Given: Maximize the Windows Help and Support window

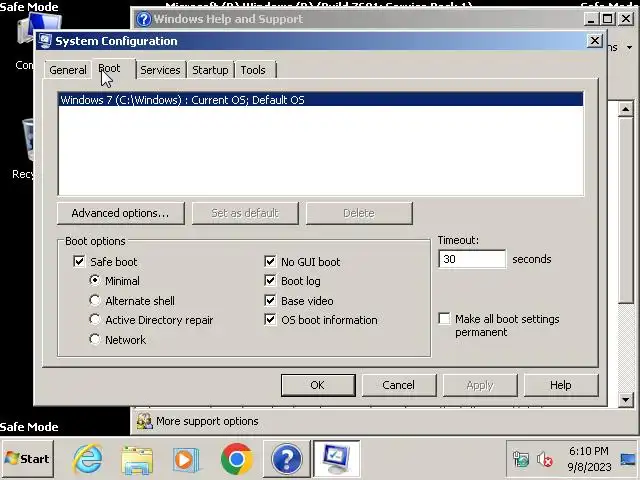Looking at the screenshot, I should [608, 18].
